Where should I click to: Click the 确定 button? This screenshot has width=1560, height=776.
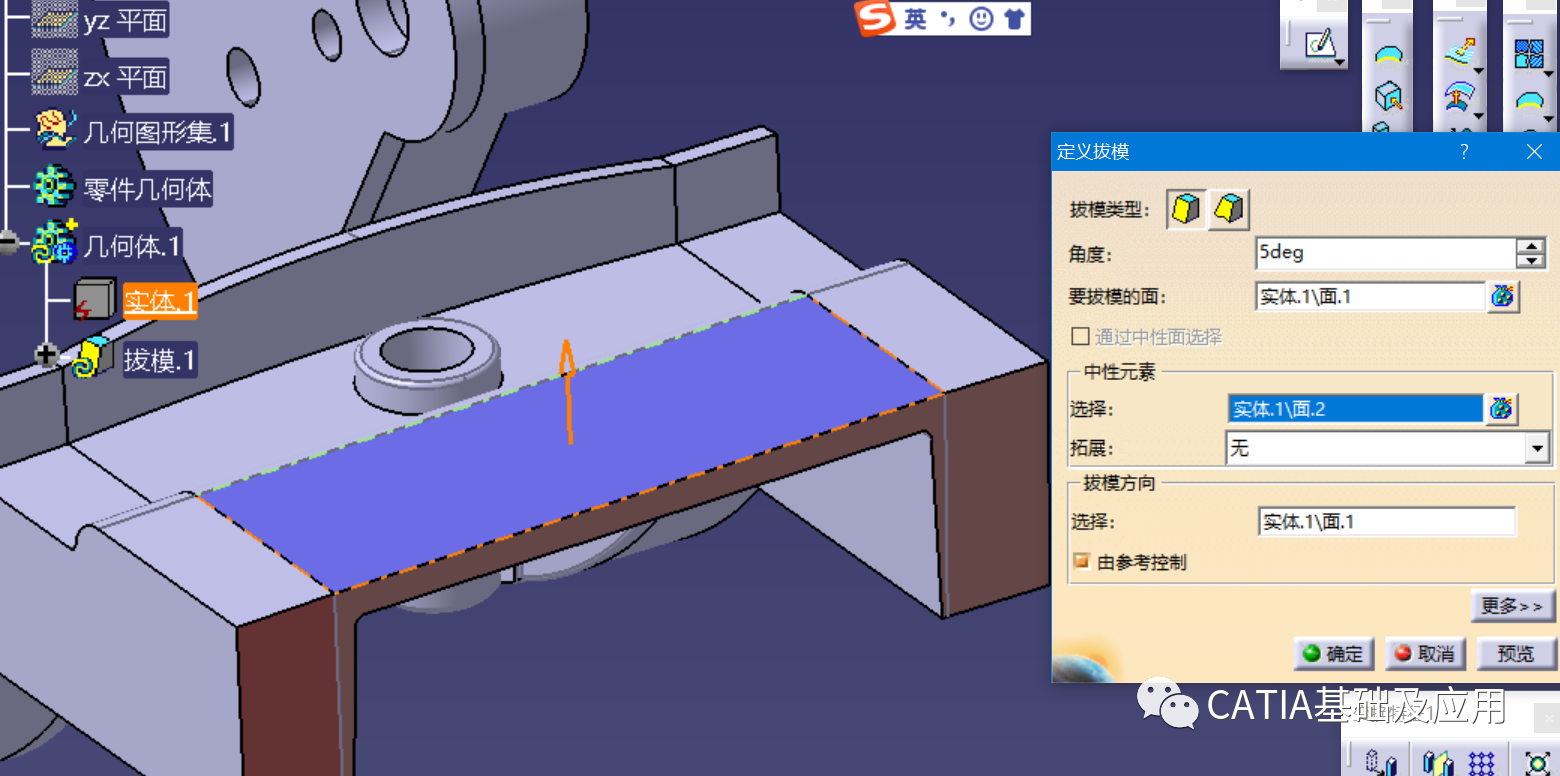1333,654
